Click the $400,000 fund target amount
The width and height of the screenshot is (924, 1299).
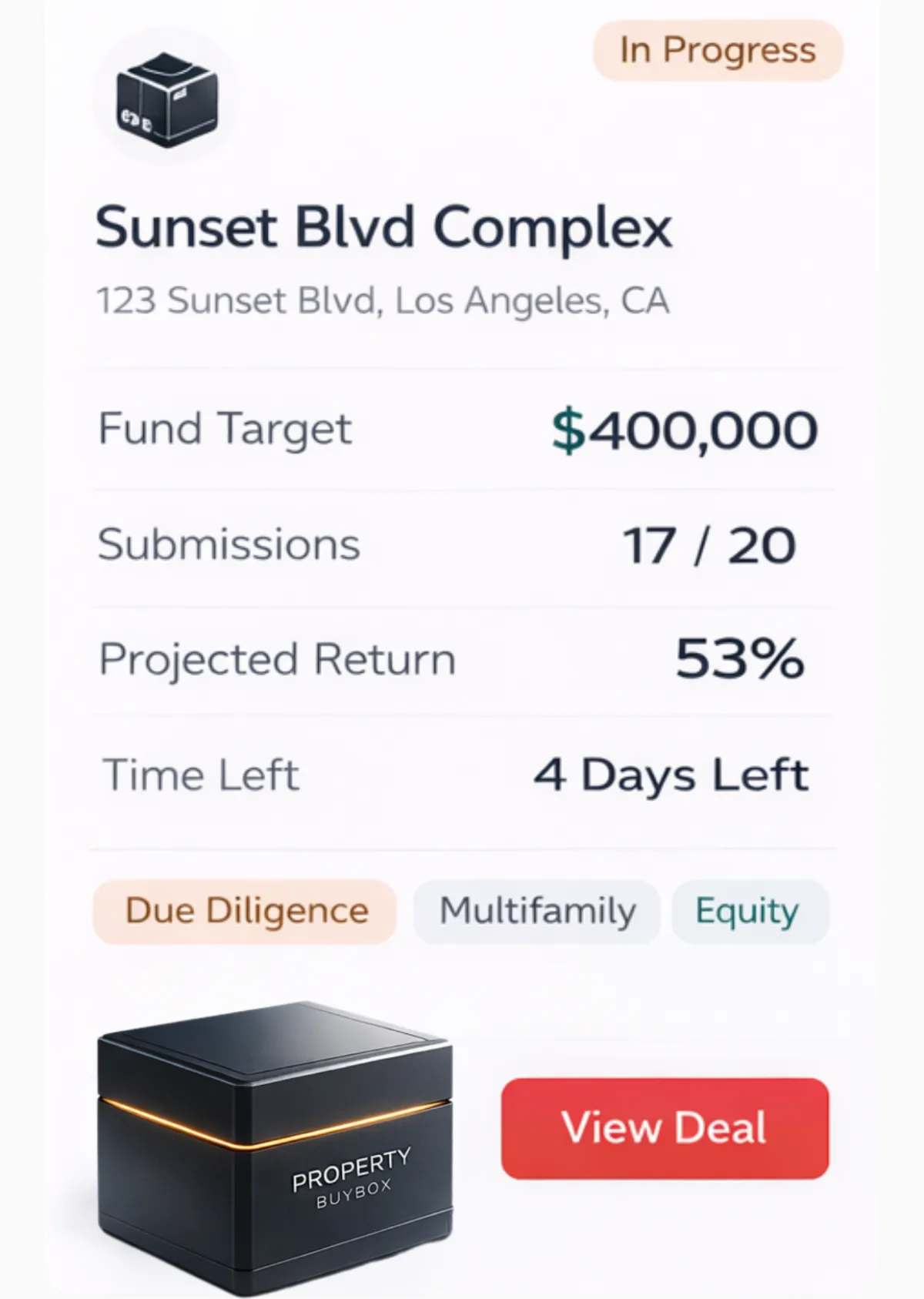point(685,430)
